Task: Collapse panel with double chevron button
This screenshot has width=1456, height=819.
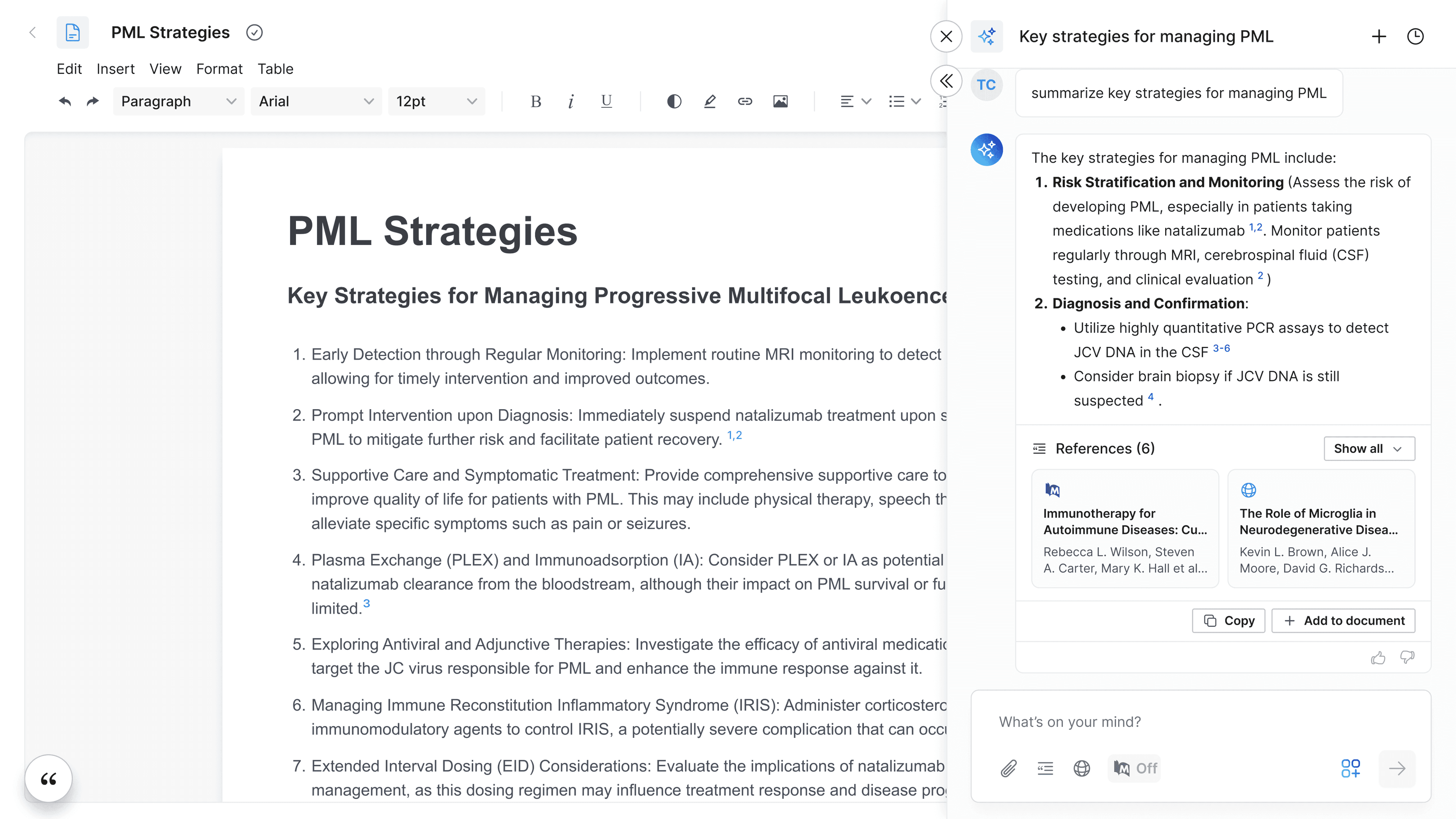Action: 946,82
